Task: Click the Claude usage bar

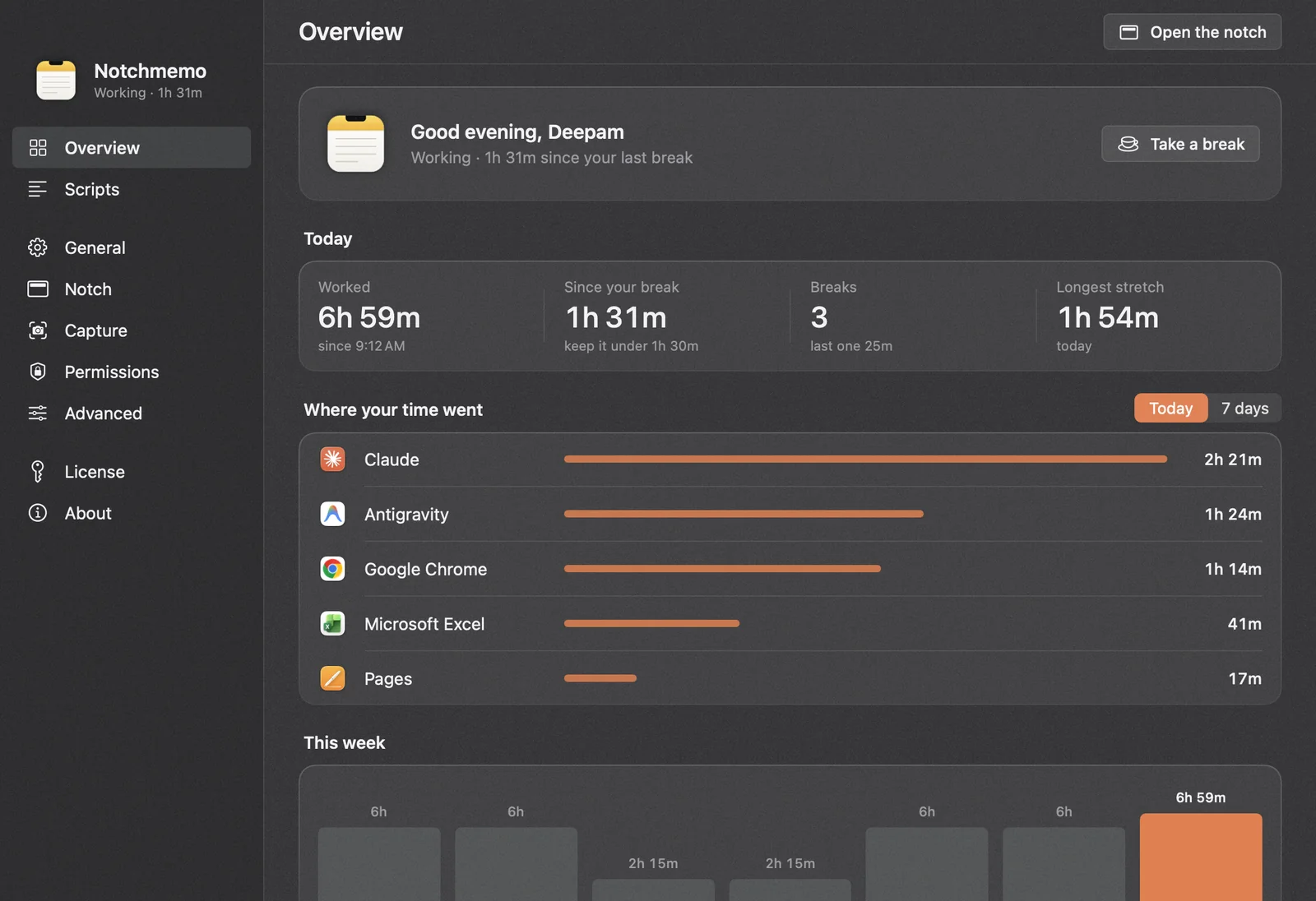Action: [x=865, y=460]
